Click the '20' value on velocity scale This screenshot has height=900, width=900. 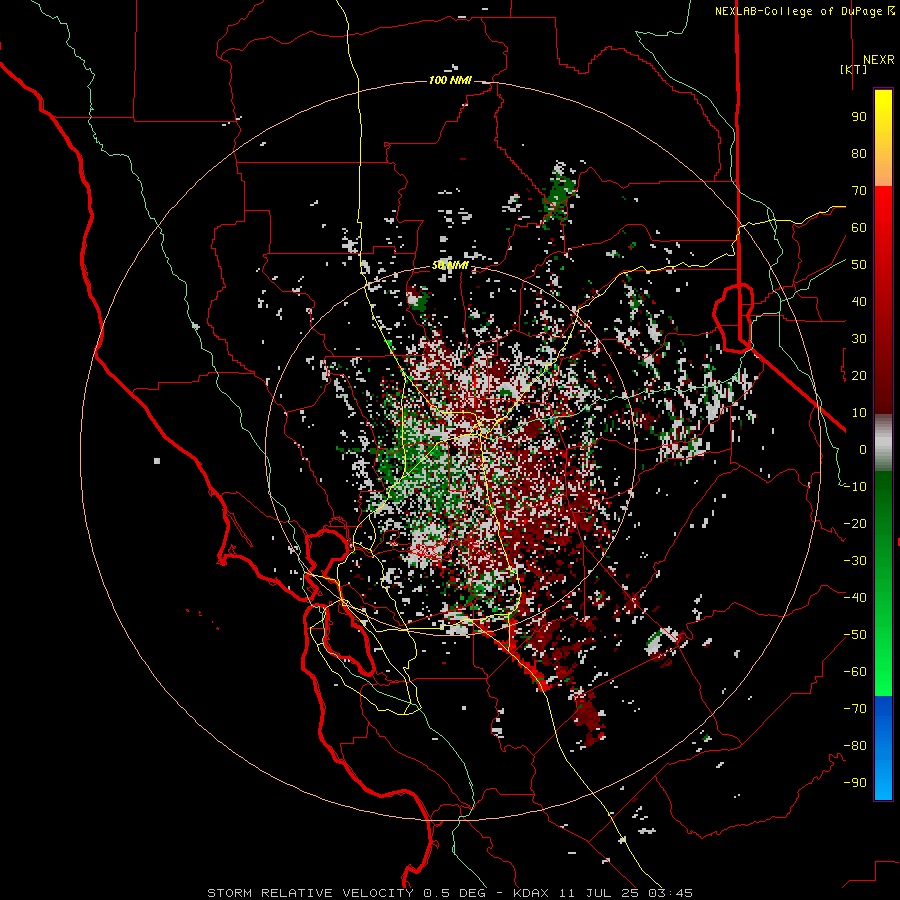pyautogui.click(x=859, y=376)
